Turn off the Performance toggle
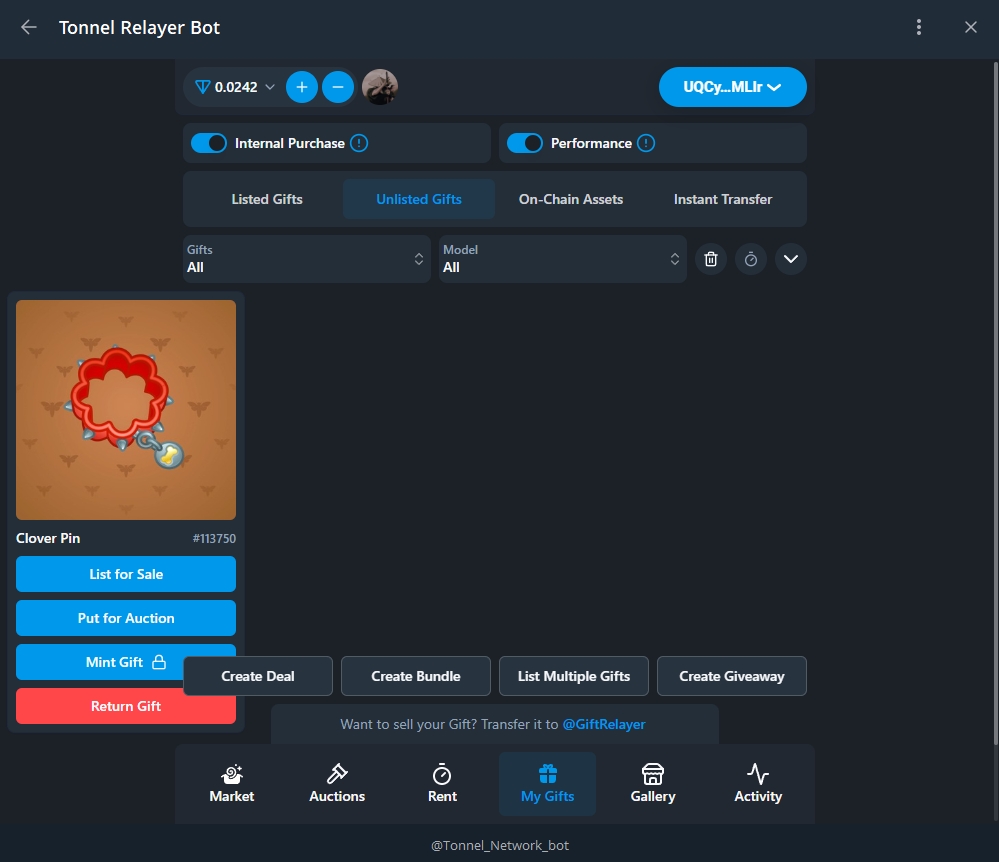 (525, 143)
